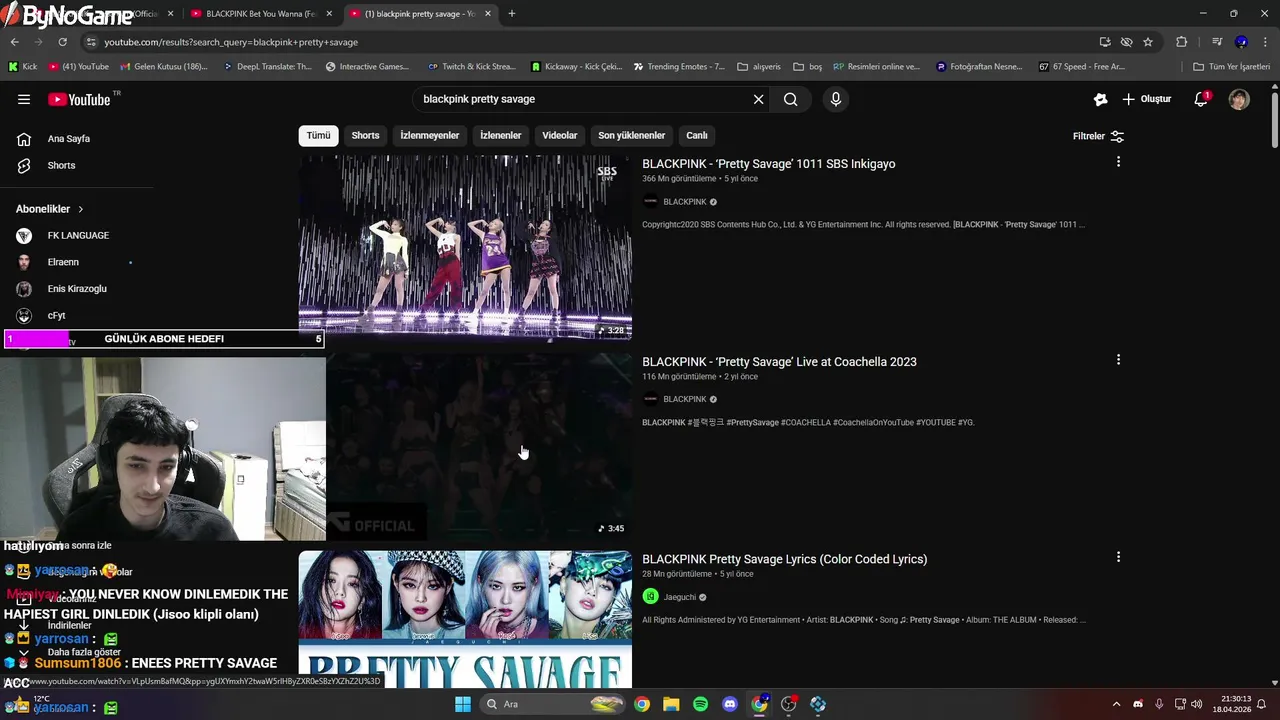Open Pretty Savage Lyrics (Color Coded Lyrics) title
1280x720 pixels.
tap(785, 559)
